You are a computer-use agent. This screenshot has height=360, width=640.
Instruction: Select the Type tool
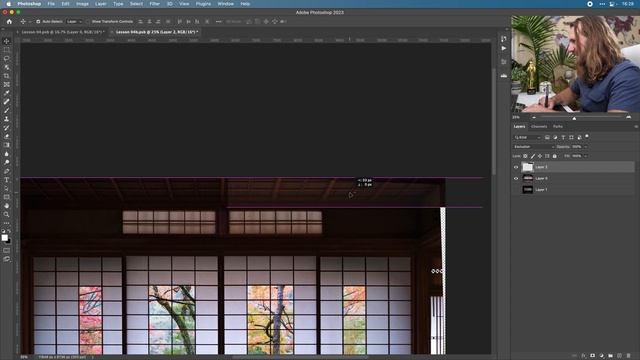coord(7,180)
